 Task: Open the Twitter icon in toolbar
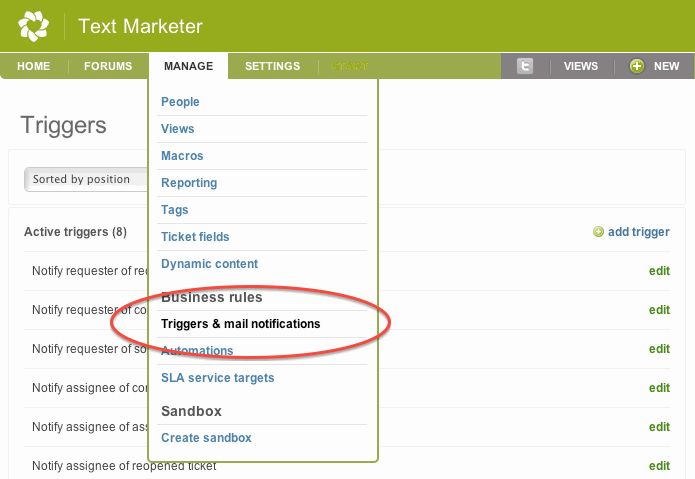(x=525, y=66)
